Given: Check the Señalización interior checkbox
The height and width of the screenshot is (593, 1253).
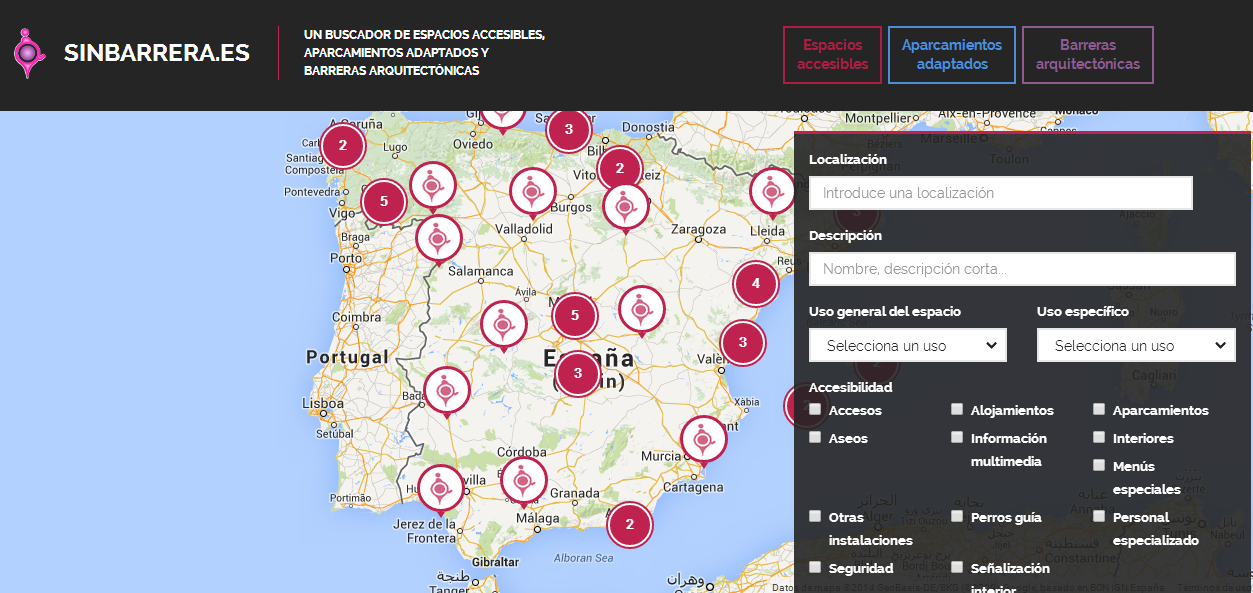Looking at the screenshot, I should [x=957, y=568].
